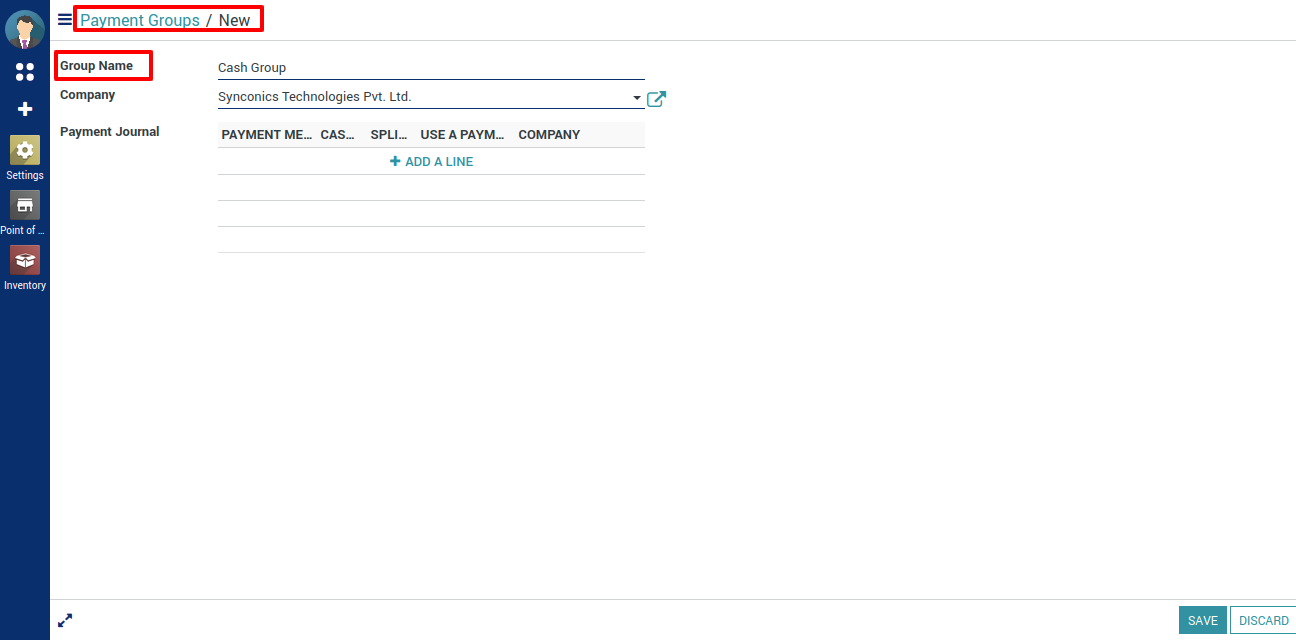This screenshot has width=1296, height=640.
Task: Open Company external link icon
Action: pyautogui.click(x=656, y=99)
